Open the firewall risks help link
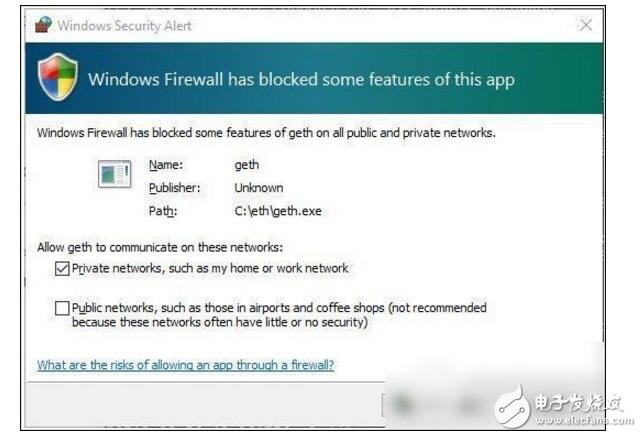 click(185, 365)
